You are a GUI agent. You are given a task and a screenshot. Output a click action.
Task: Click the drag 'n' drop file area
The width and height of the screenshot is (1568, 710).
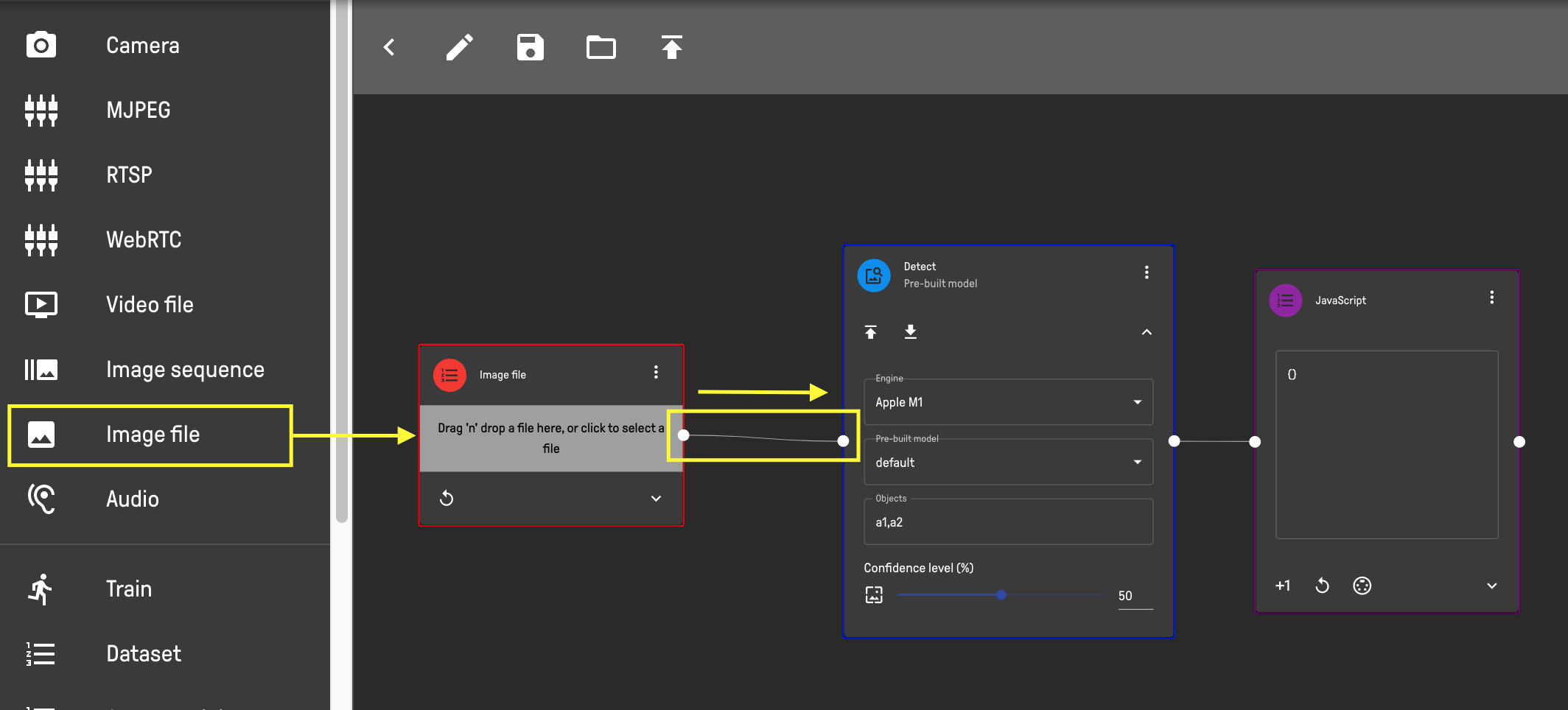550,438
